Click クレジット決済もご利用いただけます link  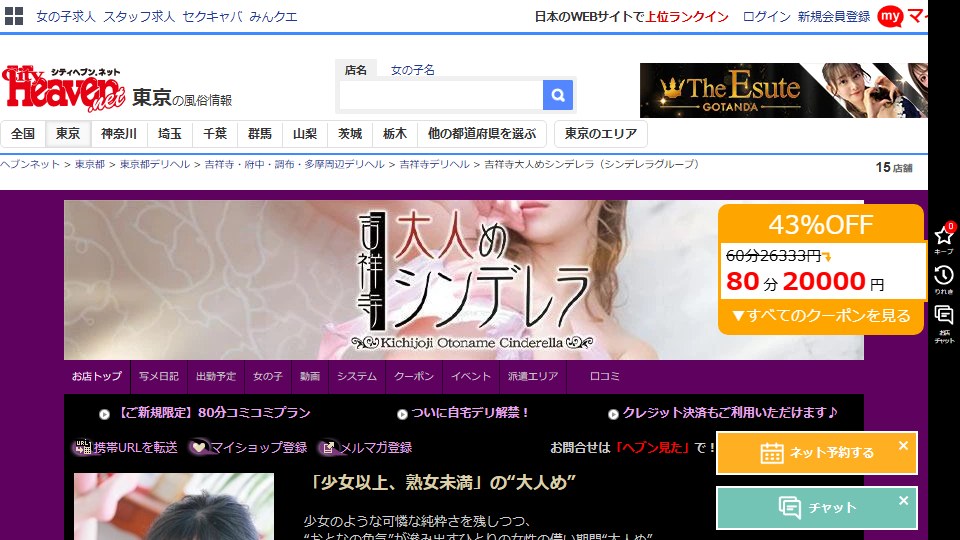[730, 413]
